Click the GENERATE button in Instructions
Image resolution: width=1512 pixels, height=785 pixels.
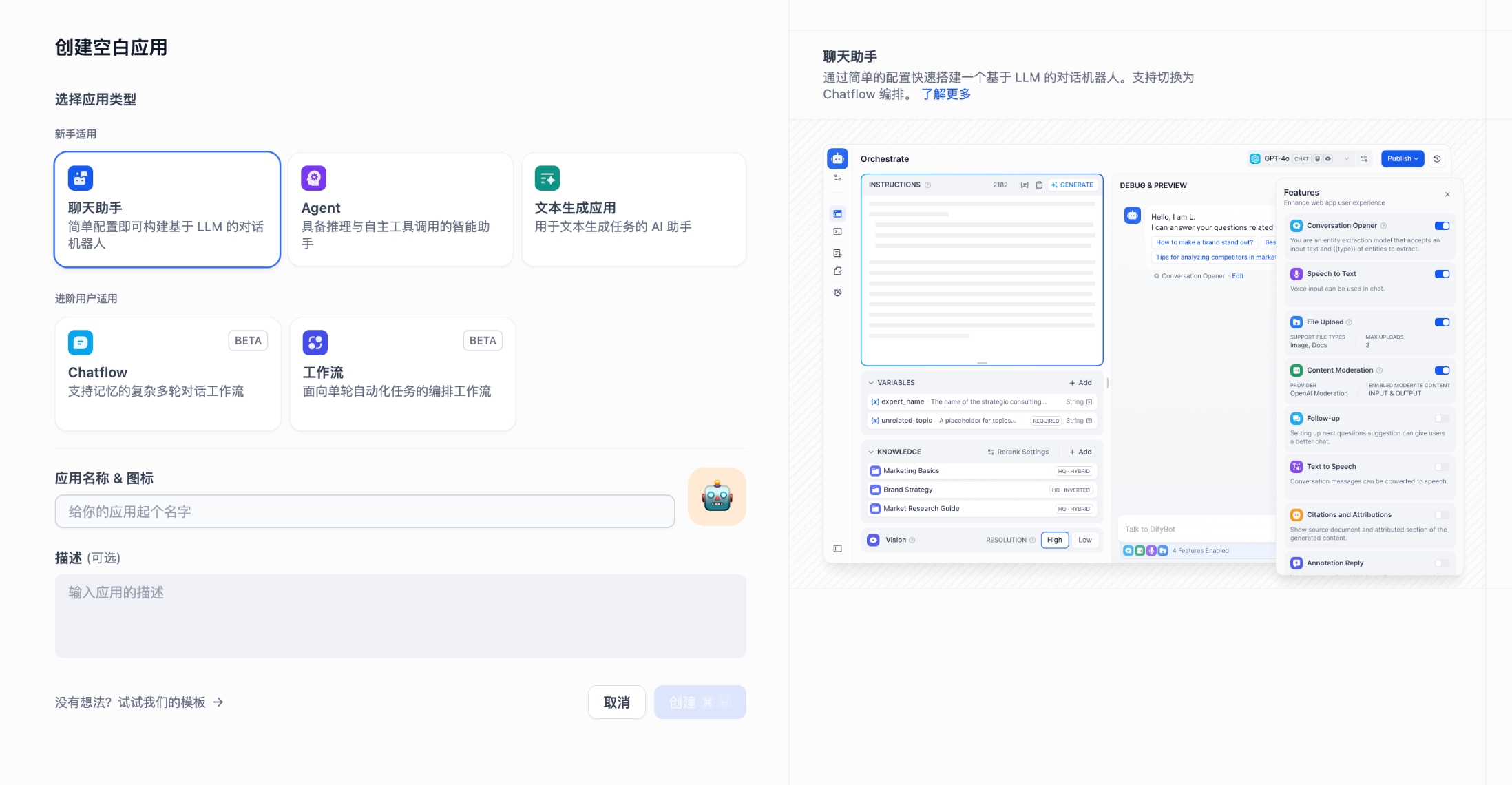point(1073,185)
